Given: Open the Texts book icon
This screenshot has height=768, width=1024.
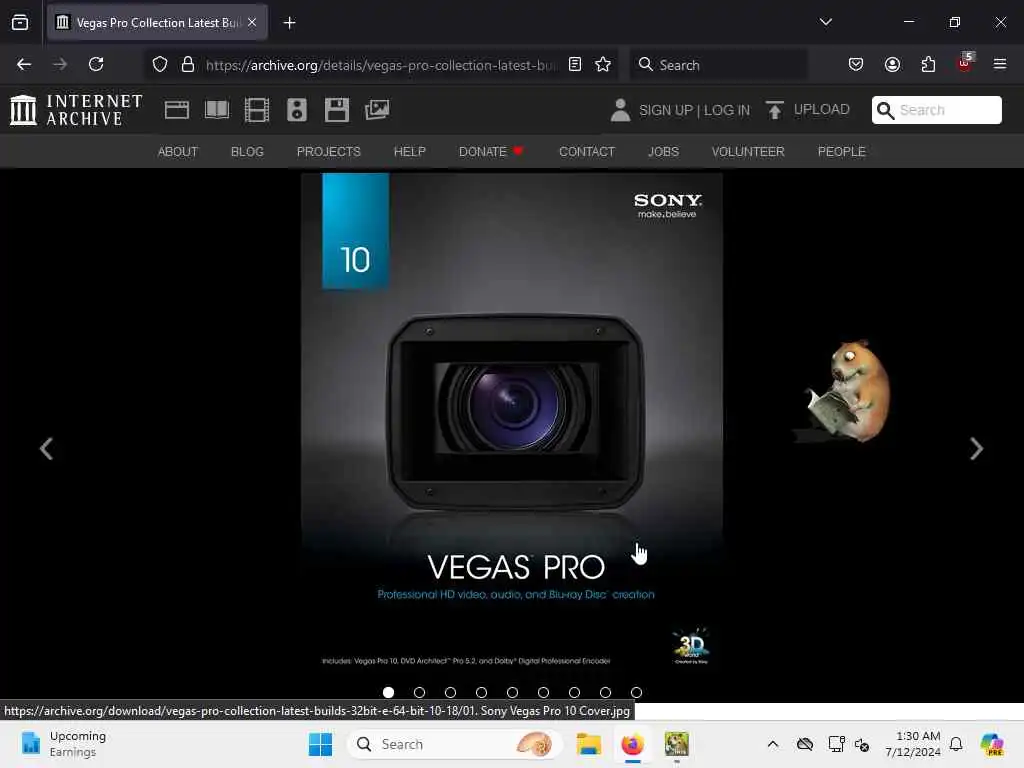Looking at the screenshot, I should coord(217,110).
